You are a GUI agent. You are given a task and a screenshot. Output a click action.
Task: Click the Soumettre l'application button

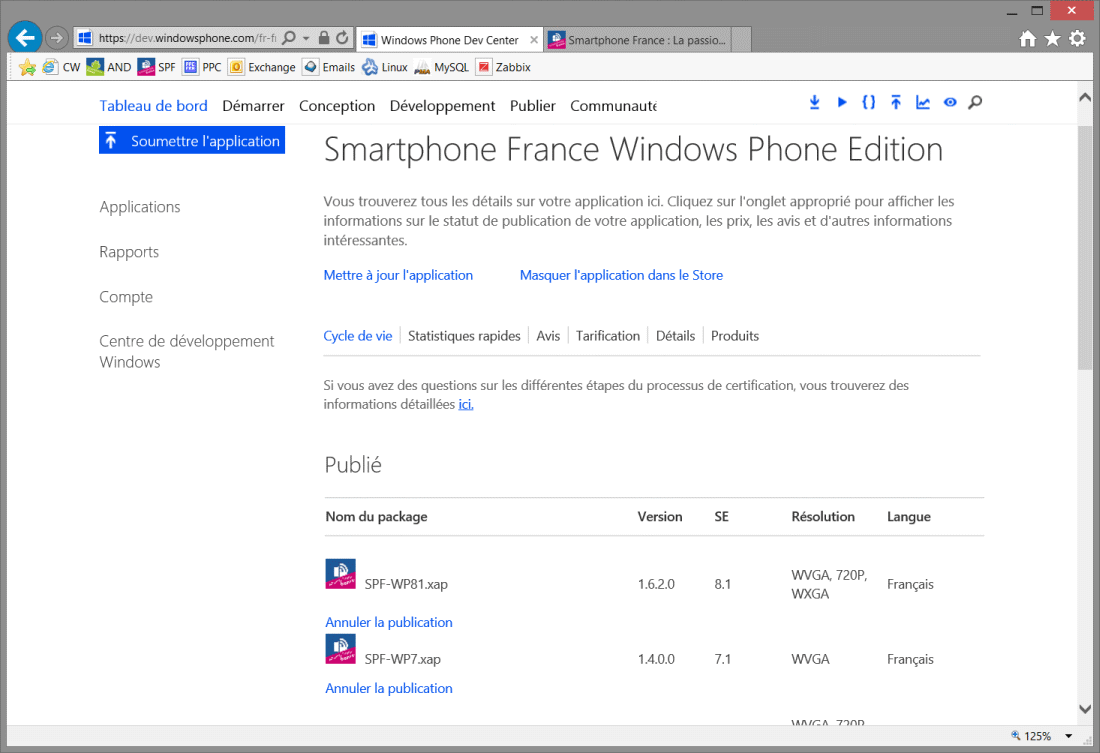[x=192, y=140]
